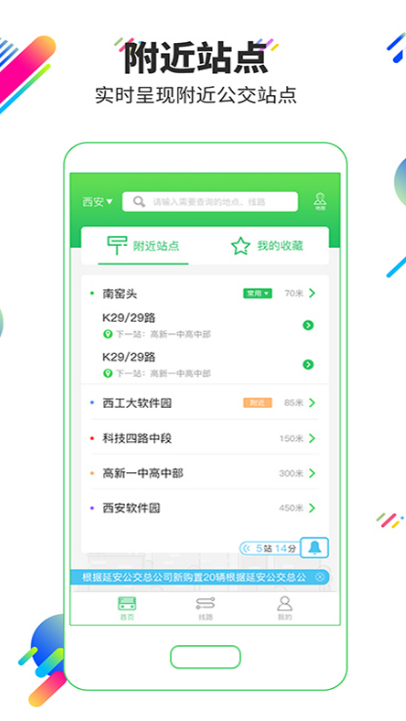Switch to 我的收藏 tab
The height and width of the screenshot is (721, 406).
pyautogui.click(x=267, y=246)
